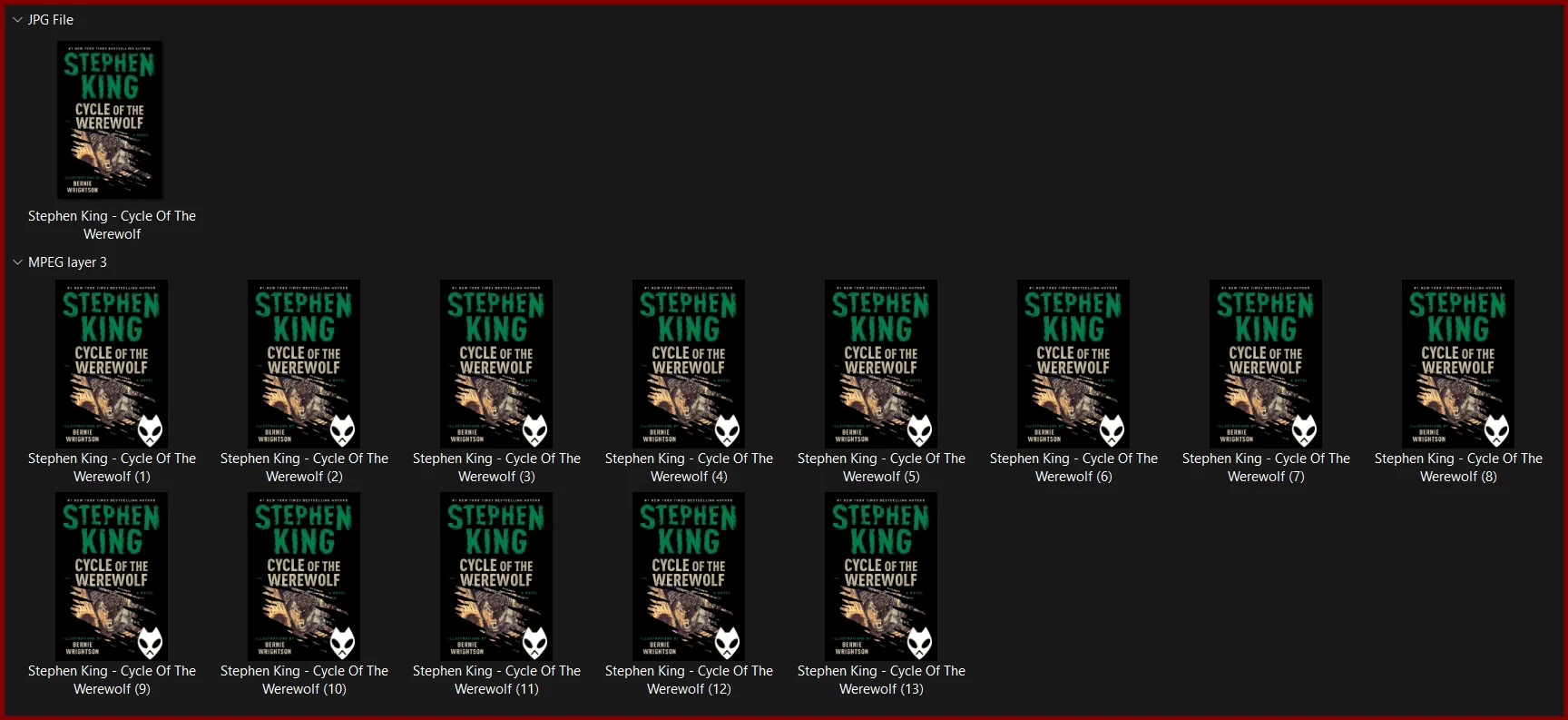Select the Werewolf (2) MP3 cover thumbnail
The image size is (1568, 720).
point(304,364)
